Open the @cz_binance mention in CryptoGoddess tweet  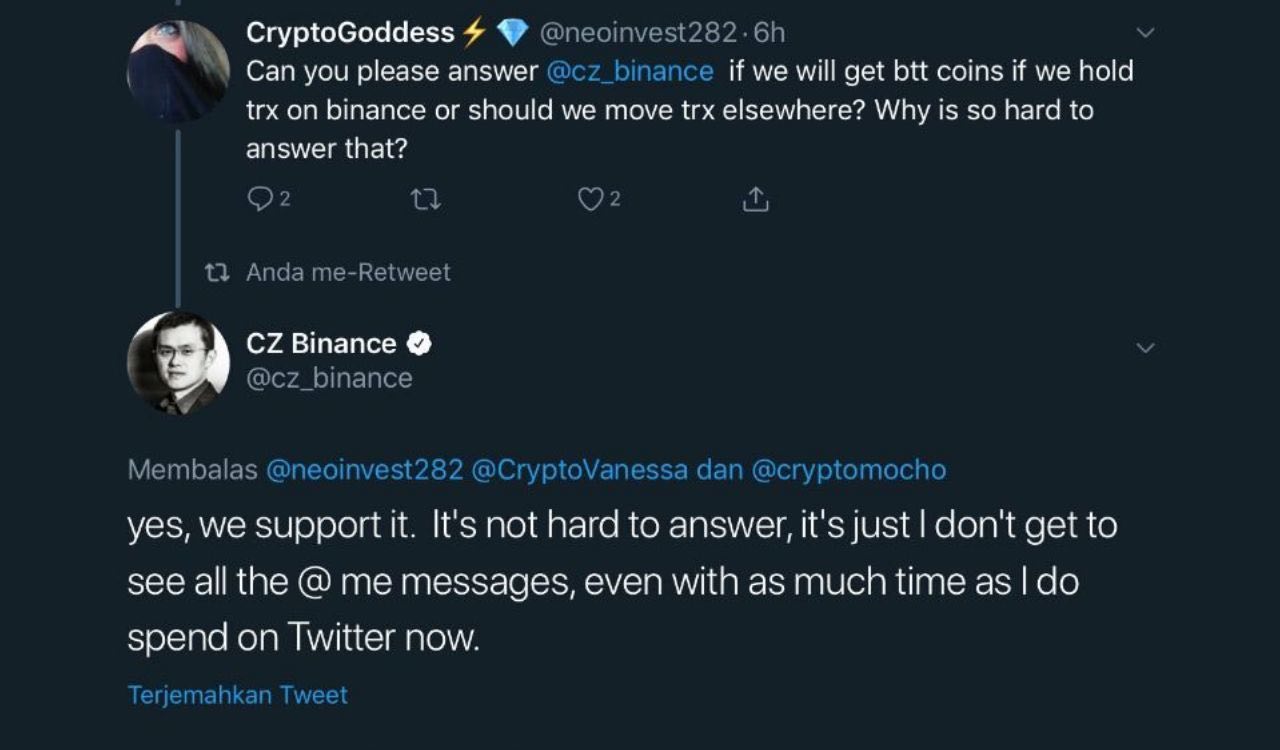coord(630,72)
